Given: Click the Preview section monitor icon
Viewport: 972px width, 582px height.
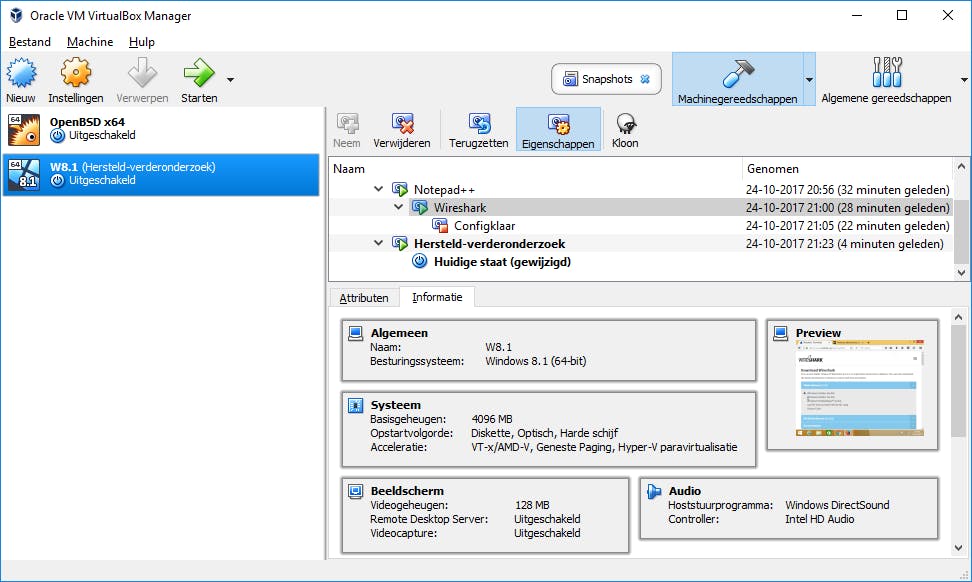Looking at the screenshot, I should click(x=780, y=333).
